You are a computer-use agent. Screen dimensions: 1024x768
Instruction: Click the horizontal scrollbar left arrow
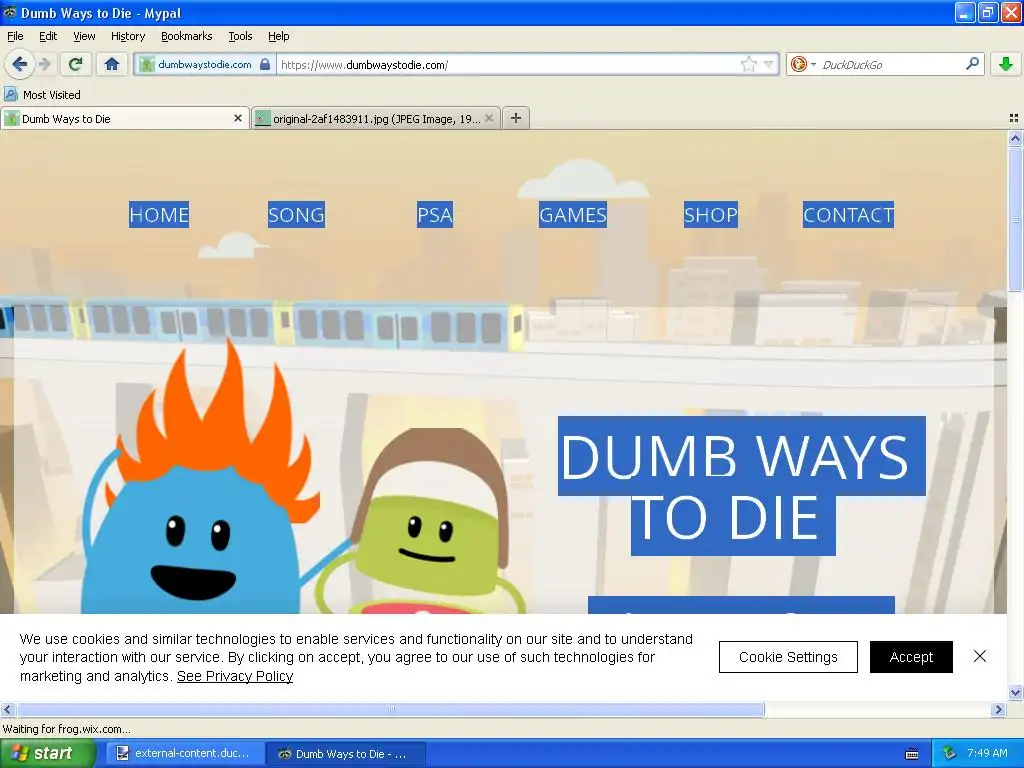[7, 709]
